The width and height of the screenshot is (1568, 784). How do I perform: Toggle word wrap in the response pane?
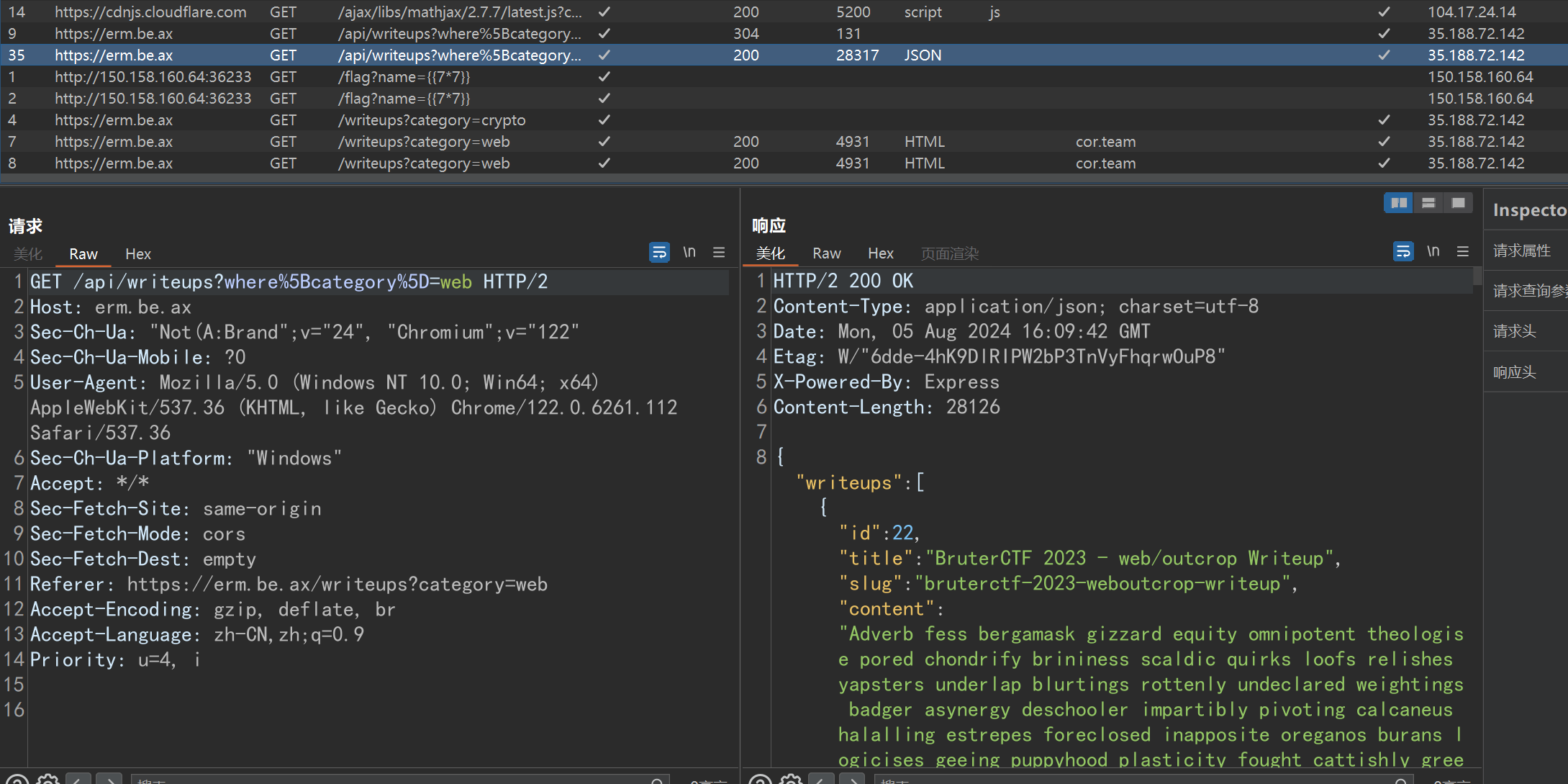[x=1403, y=252]
